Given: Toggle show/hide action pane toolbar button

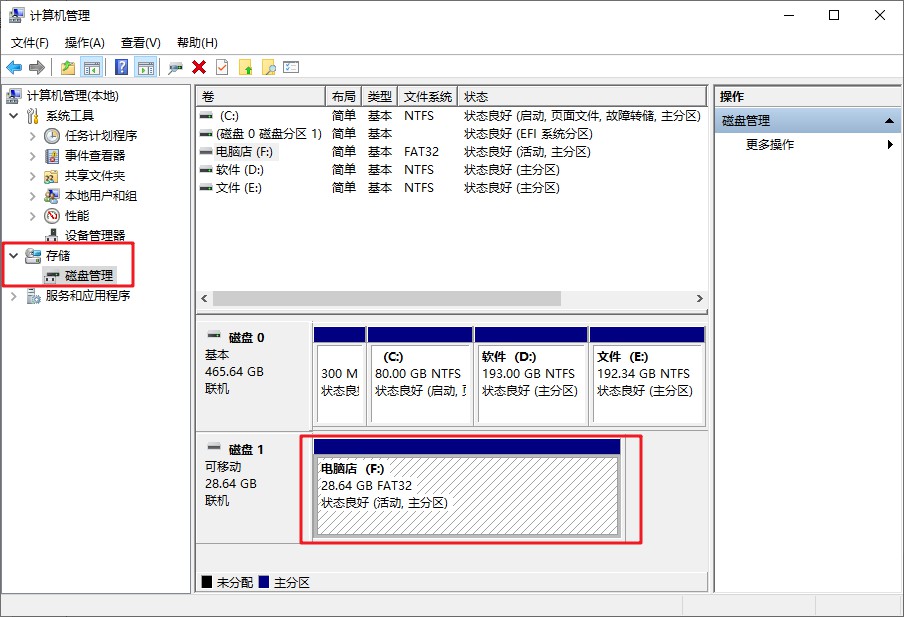Looking at the screenshot, I should pyautogui.click(x=146, y=67).
